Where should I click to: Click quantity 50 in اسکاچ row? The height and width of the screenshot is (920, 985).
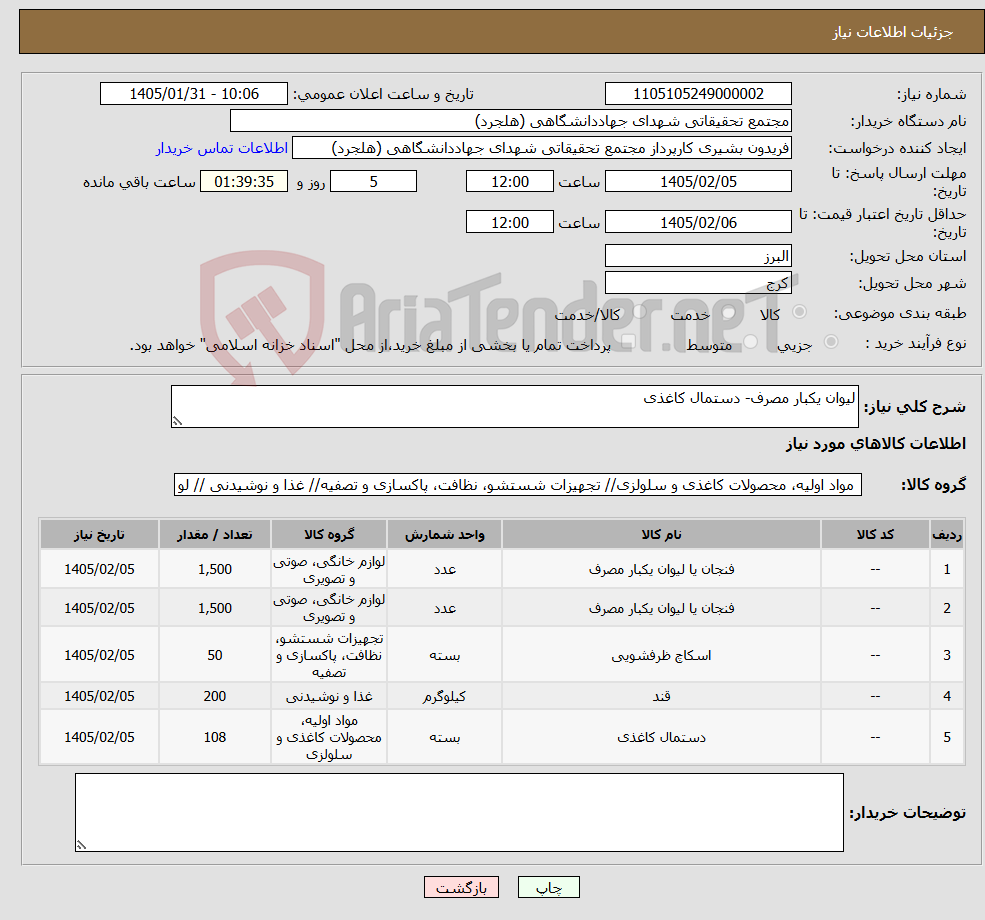point(214,655)
